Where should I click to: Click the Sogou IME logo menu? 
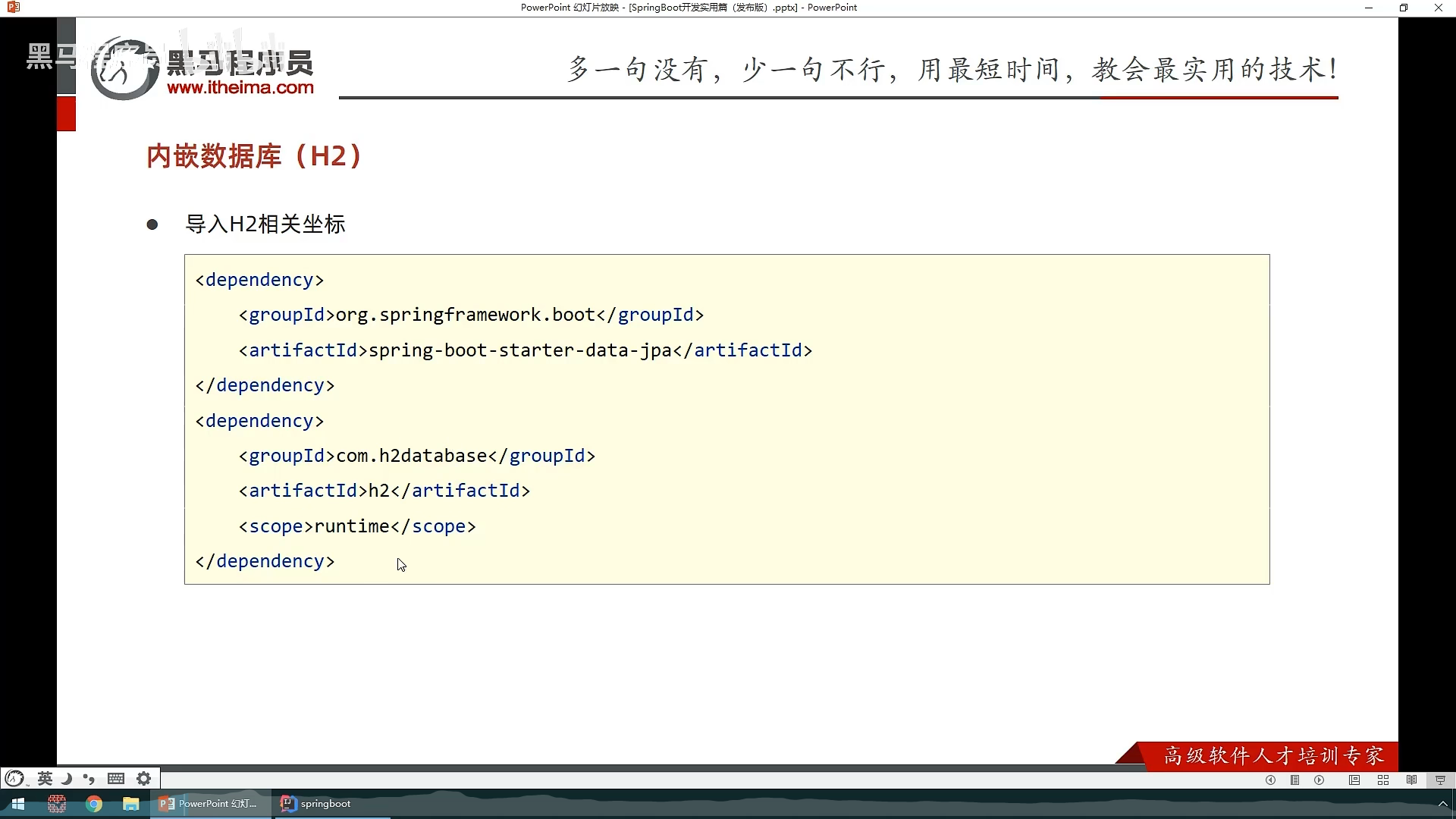(x=14, y=778)
